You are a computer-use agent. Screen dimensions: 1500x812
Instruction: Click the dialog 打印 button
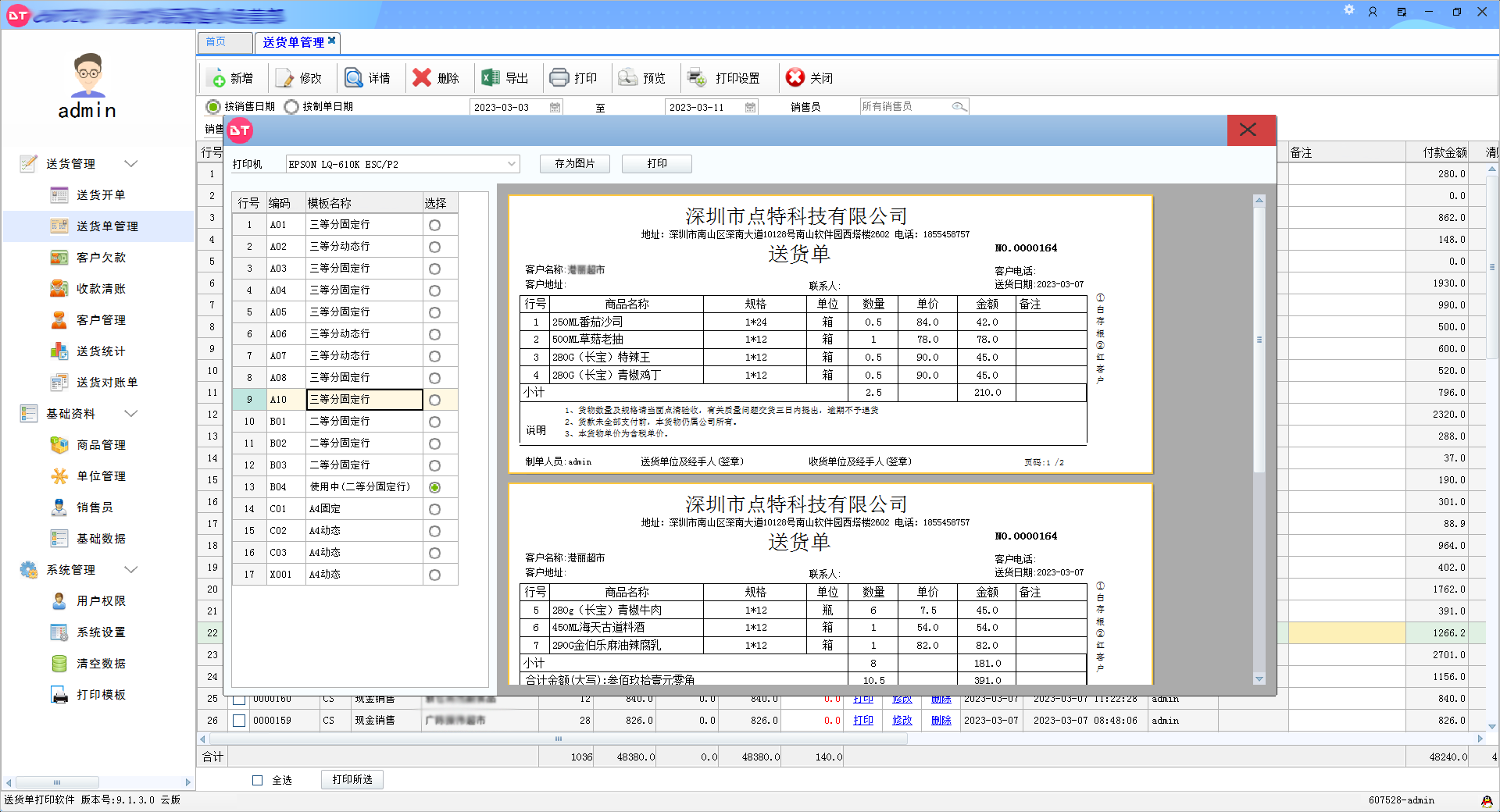(x=657, y=164)
